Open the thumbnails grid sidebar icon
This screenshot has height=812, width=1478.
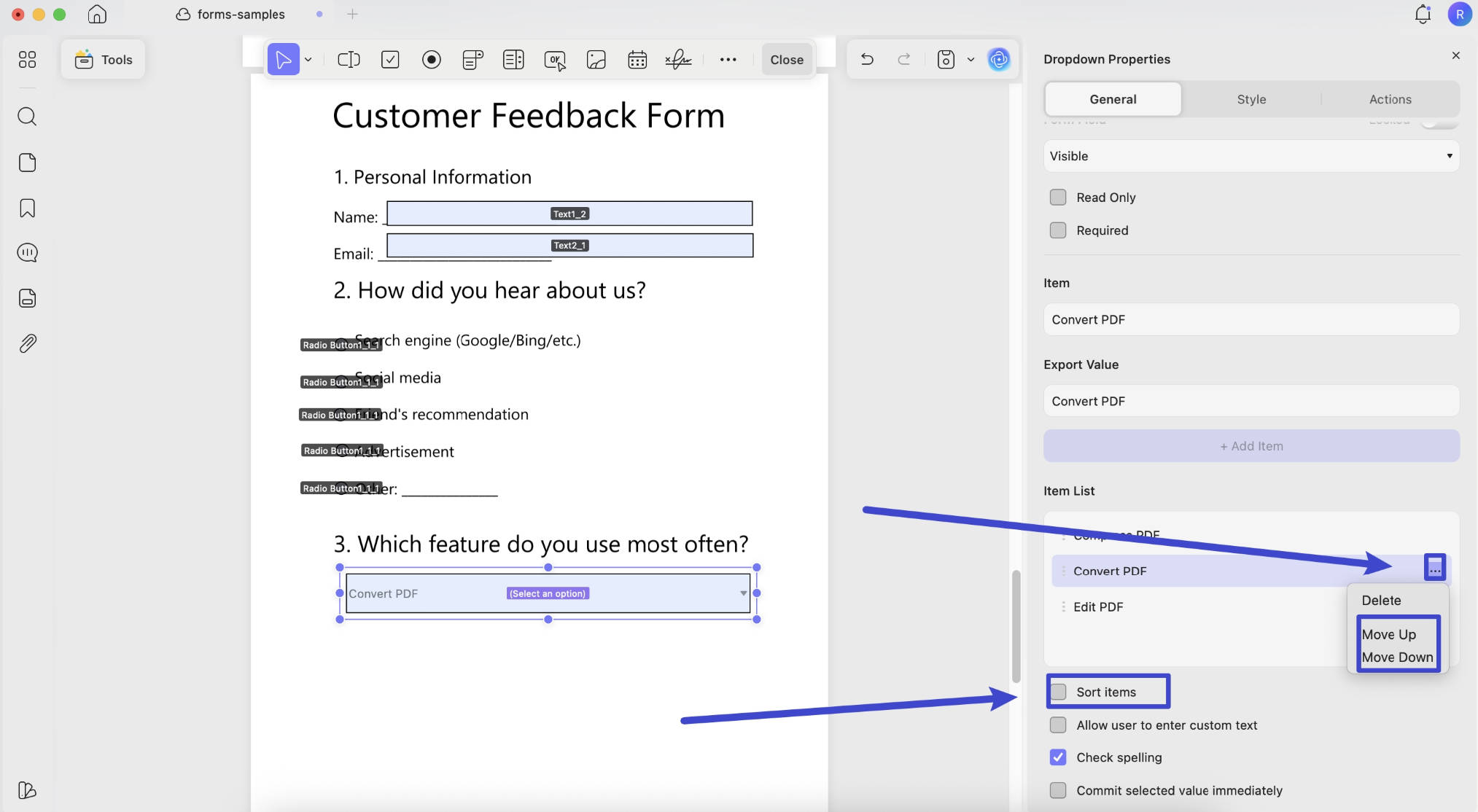27,59
